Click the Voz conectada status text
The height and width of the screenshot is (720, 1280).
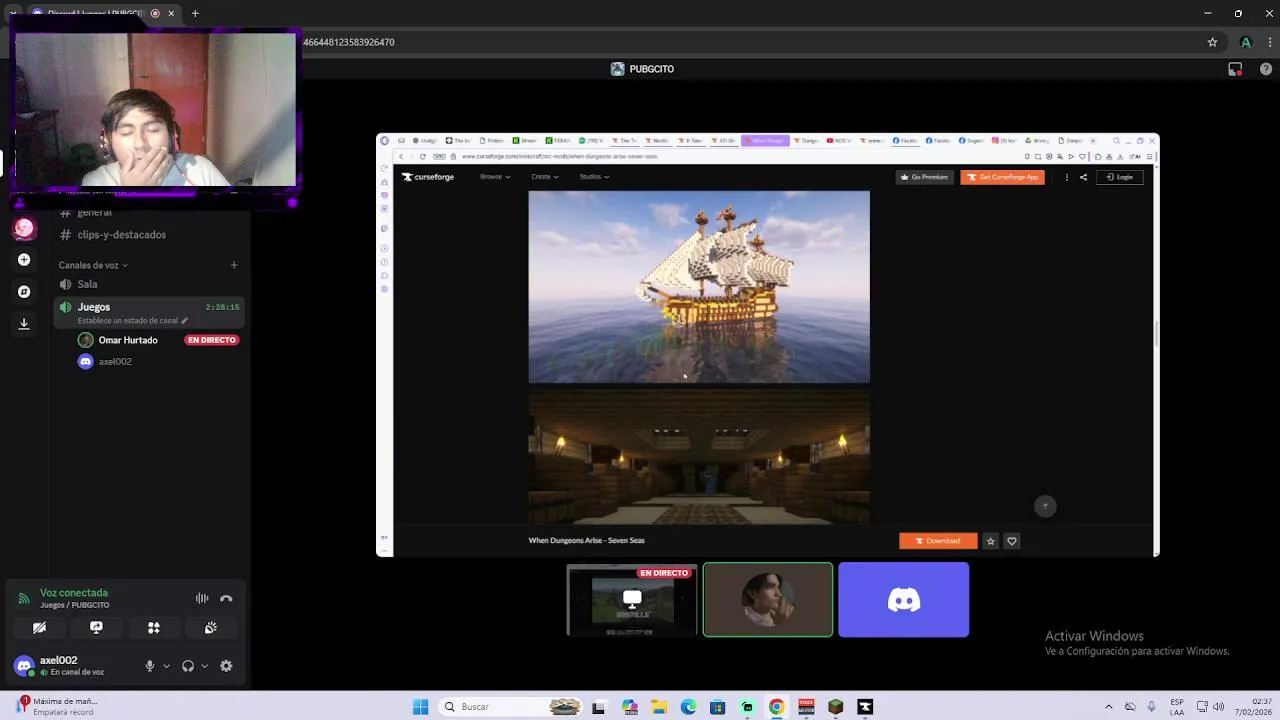(74, 593)
